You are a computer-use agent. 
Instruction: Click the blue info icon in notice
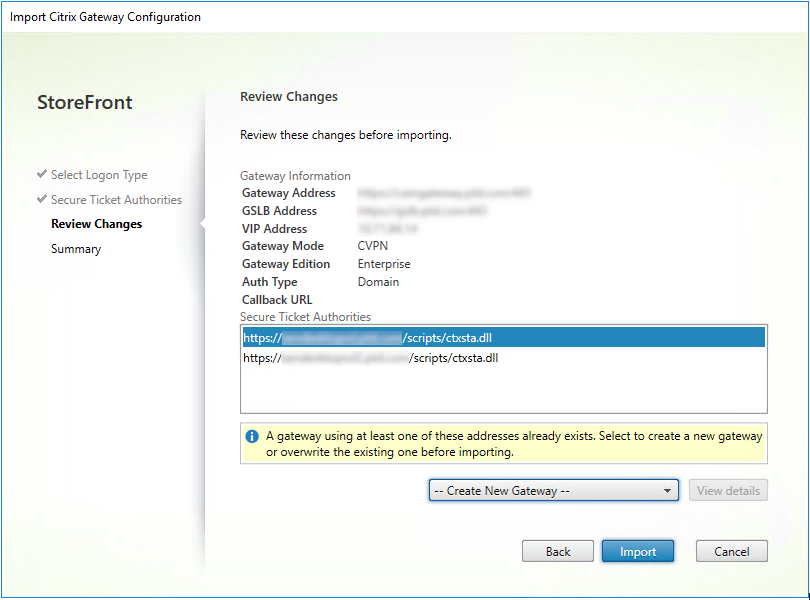(x=252, y=437)
